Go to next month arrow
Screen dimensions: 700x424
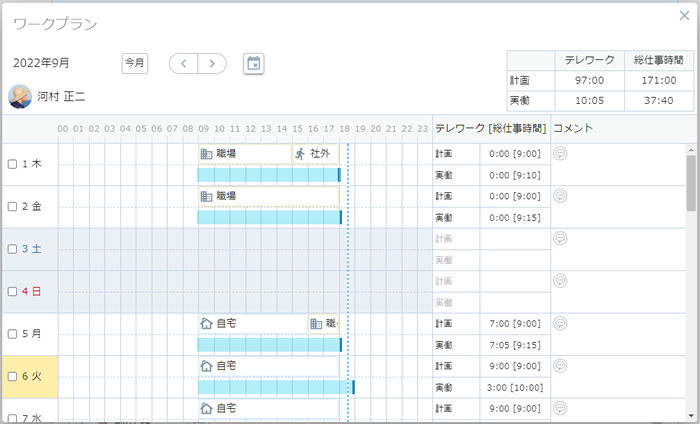click(x=212, y=63)
